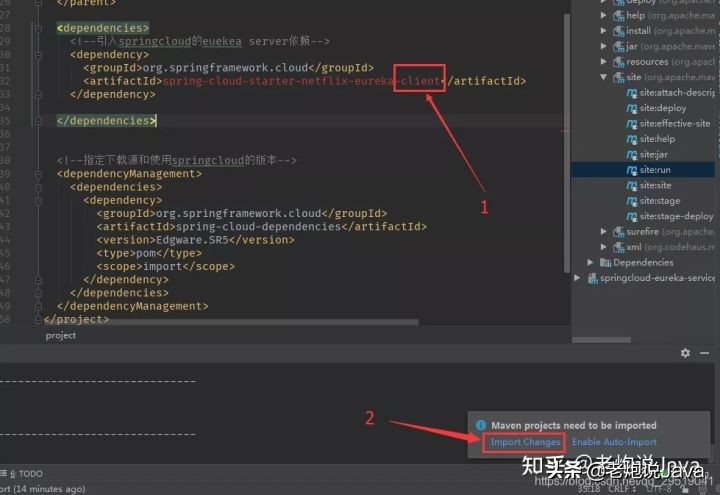Select site:attach-descriptor goal
The image size is (720, 495).
(677, 93)
